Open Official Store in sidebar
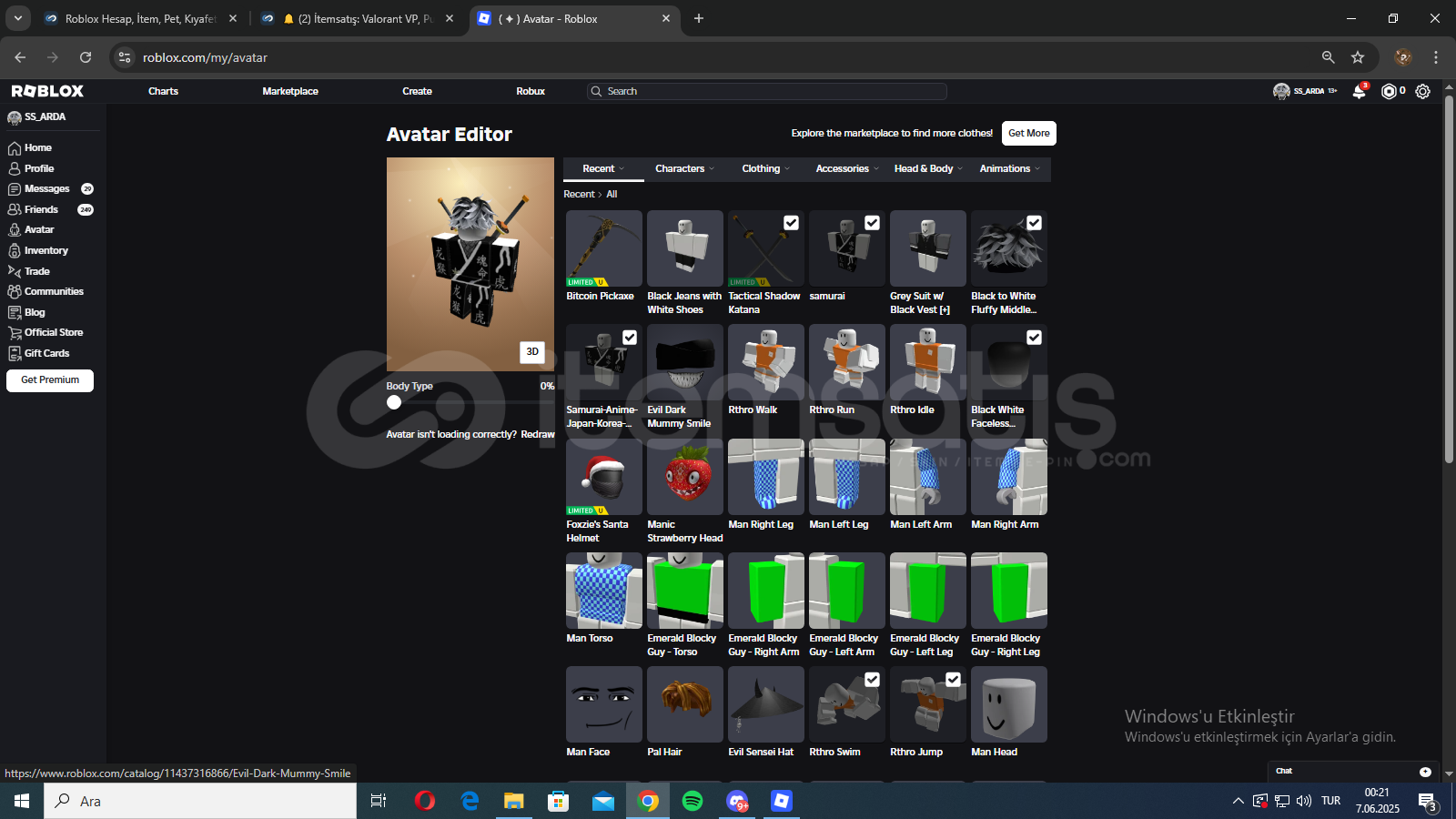1456x819 pixels. click(x=53, y=332)
